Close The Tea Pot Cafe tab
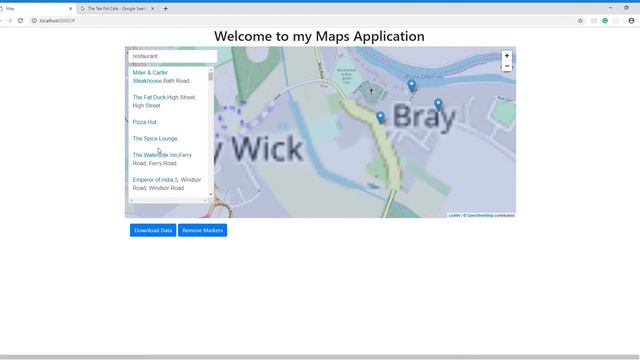 pos(152,8)
